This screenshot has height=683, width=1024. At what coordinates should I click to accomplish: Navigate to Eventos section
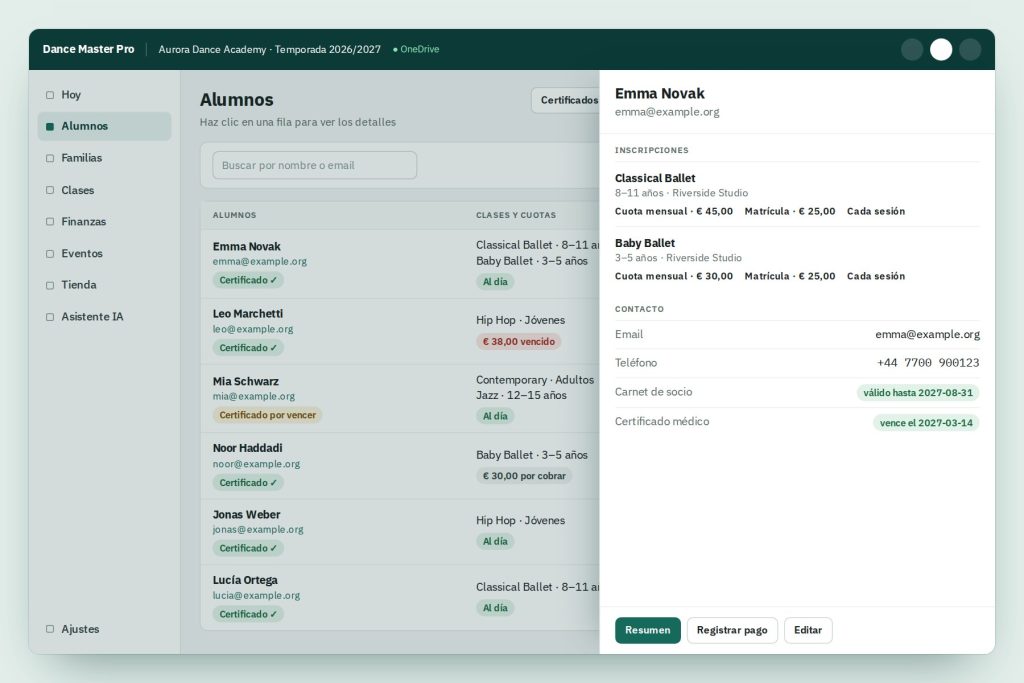pos(104,253)
